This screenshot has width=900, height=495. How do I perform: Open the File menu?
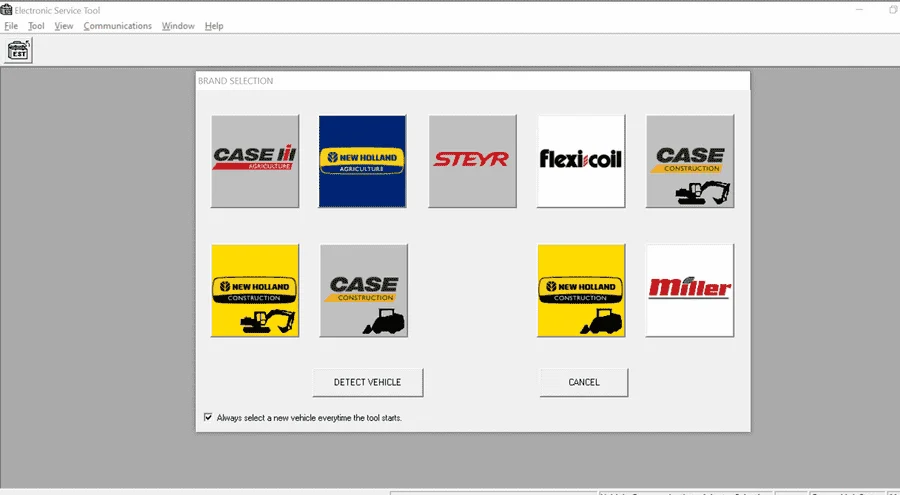pyautogui.click(x=11, y=26)
